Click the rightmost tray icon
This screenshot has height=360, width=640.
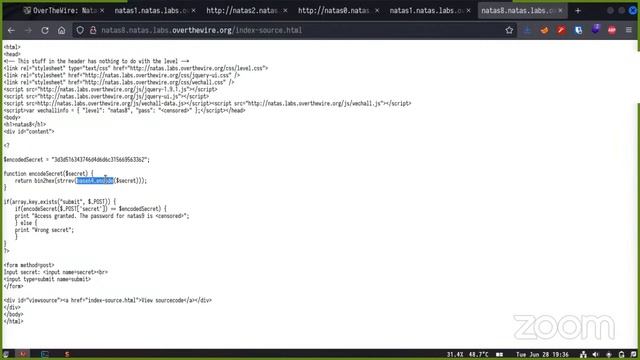pos(633,354)
